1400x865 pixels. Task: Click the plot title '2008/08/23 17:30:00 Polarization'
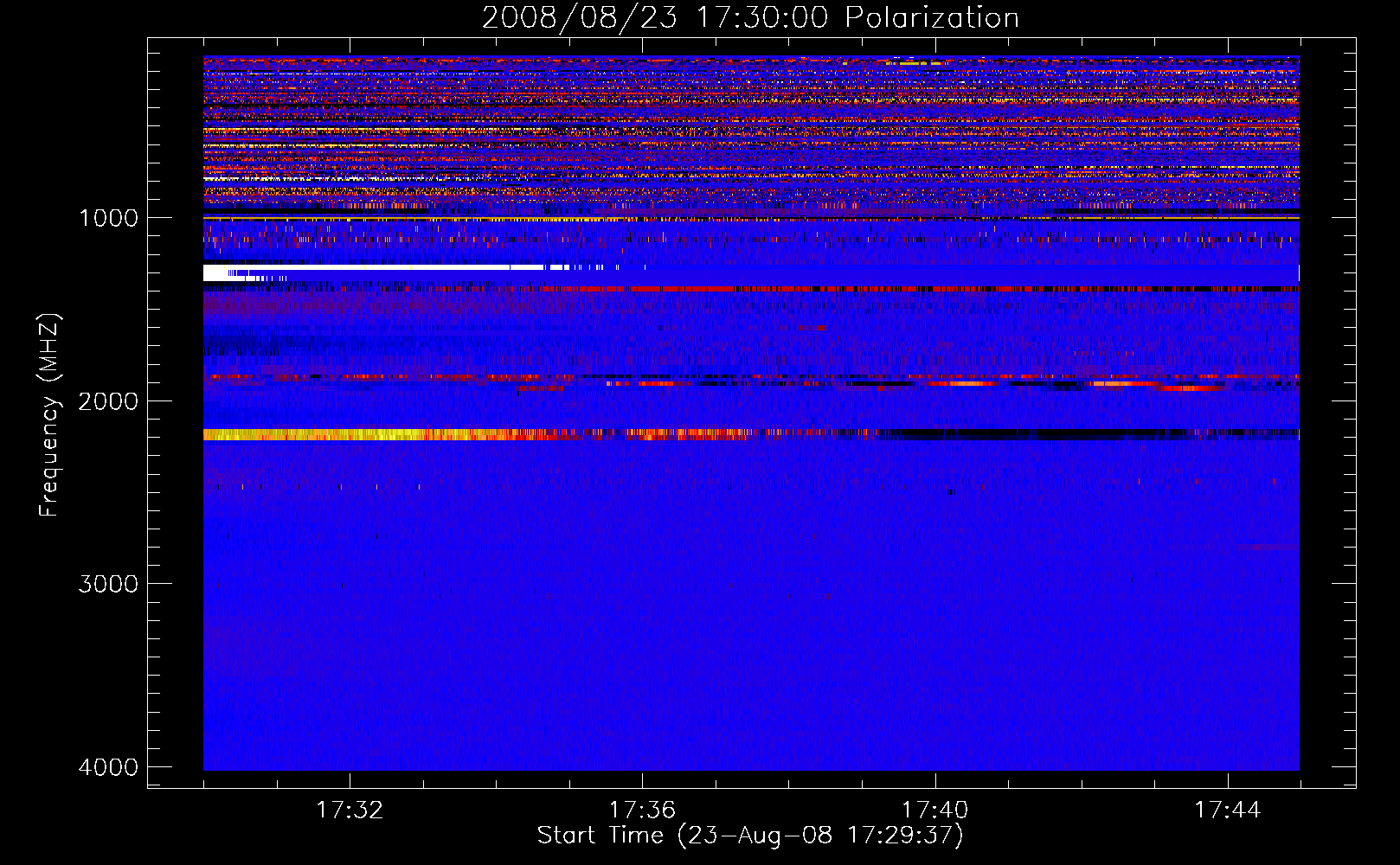coord(750,17)
